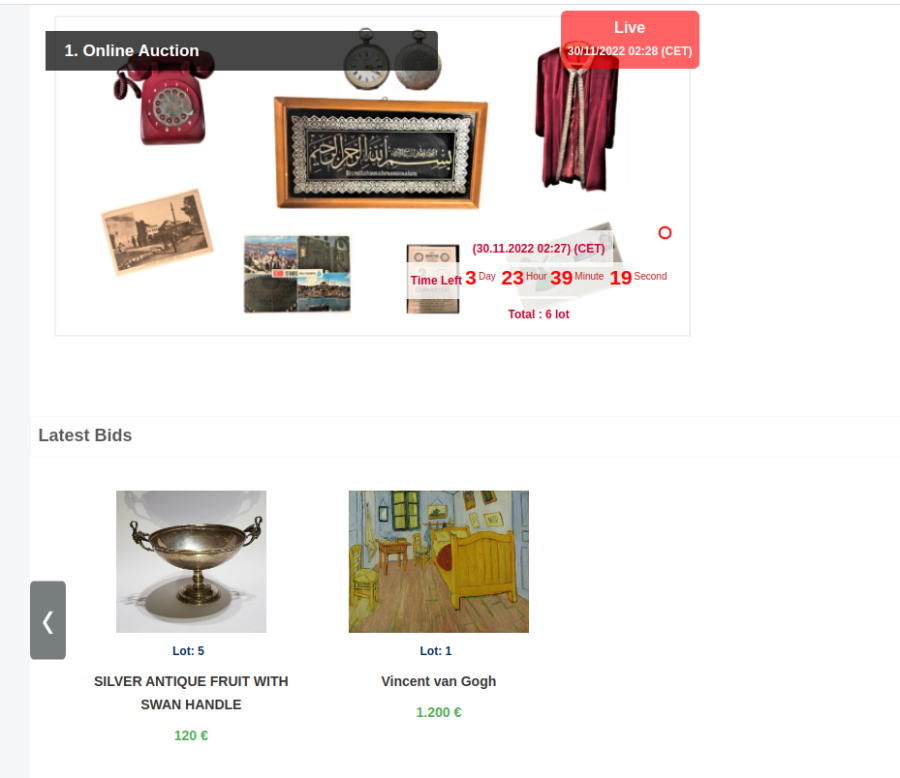Click the 1.200 € bid price
900x778 pixels.
pyautogui.click(x=439, y=712)
